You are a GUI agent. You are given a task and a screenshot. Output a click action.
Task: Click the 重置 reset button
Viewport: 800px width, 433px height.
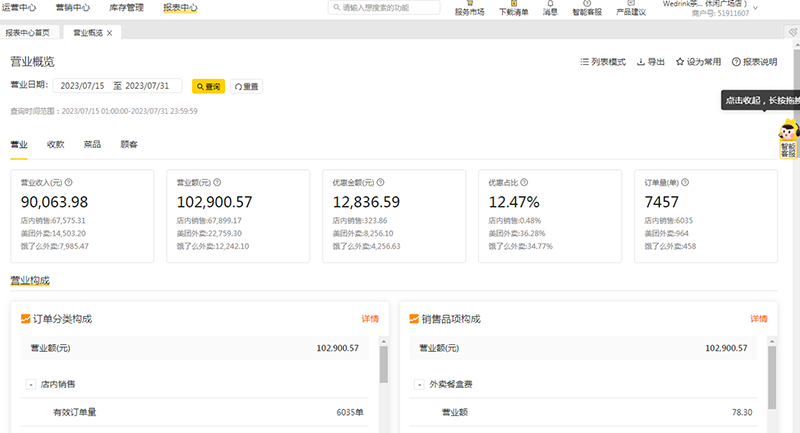tap(246, 86)
